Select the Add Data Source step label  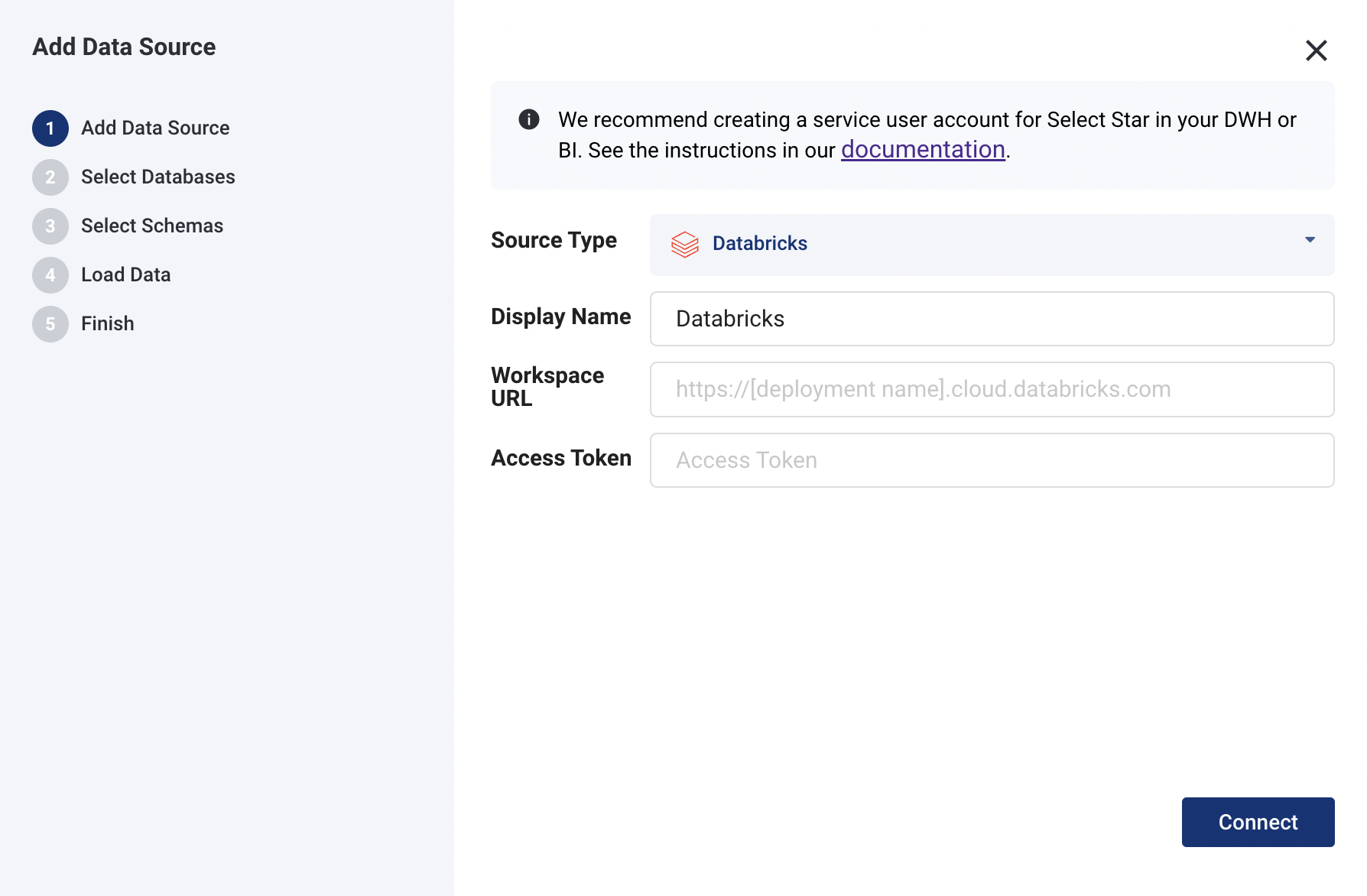coord(155,128)
